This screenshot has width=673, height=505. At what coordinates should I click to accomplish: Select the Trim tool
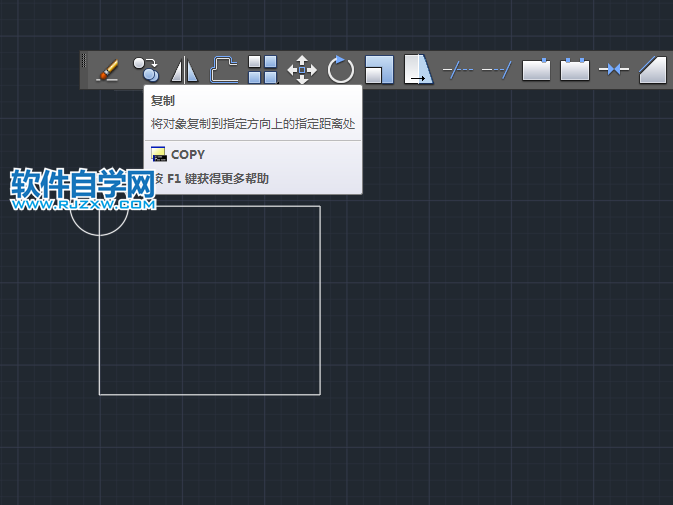458,69
